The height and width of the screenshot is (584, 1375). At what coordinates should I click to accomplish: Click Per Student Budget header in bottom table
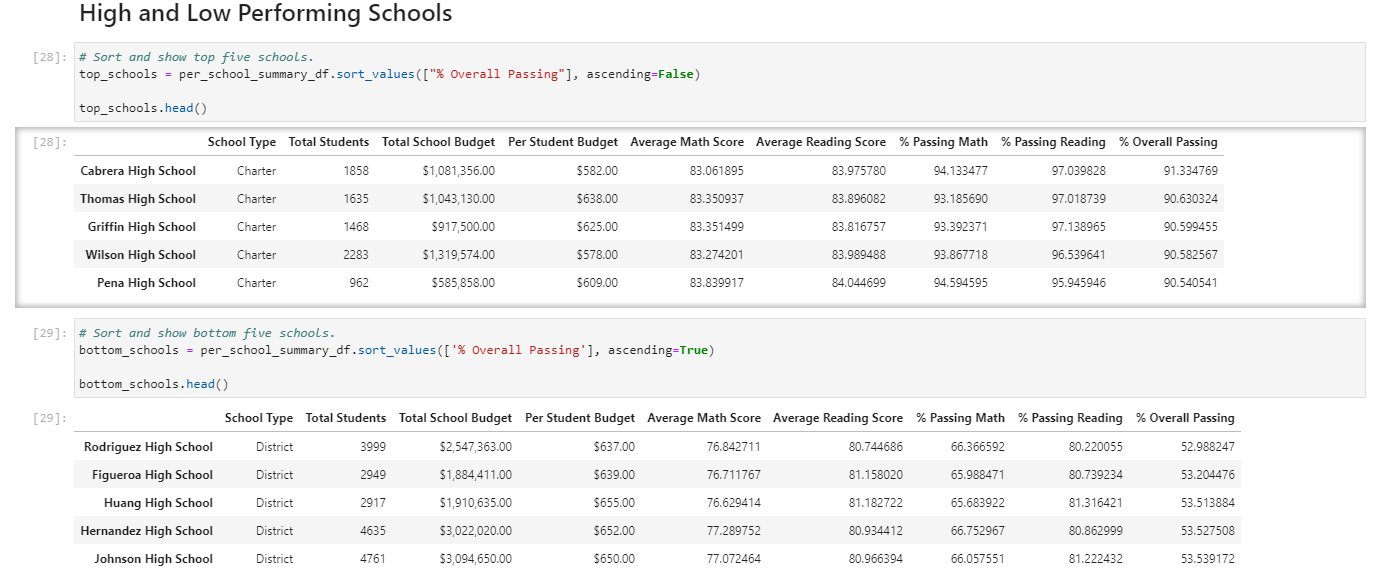click(x=580, y=418)
